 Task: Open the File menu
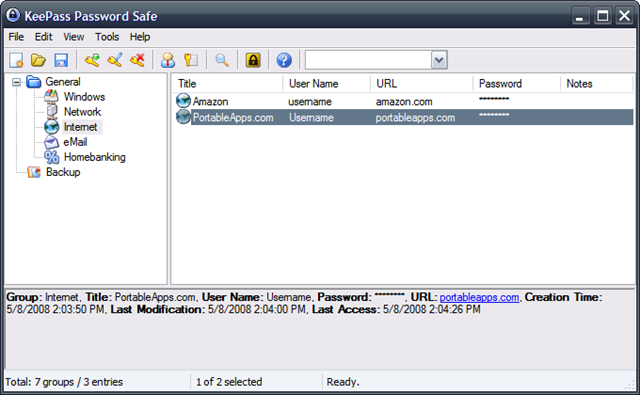click(16, 37)
